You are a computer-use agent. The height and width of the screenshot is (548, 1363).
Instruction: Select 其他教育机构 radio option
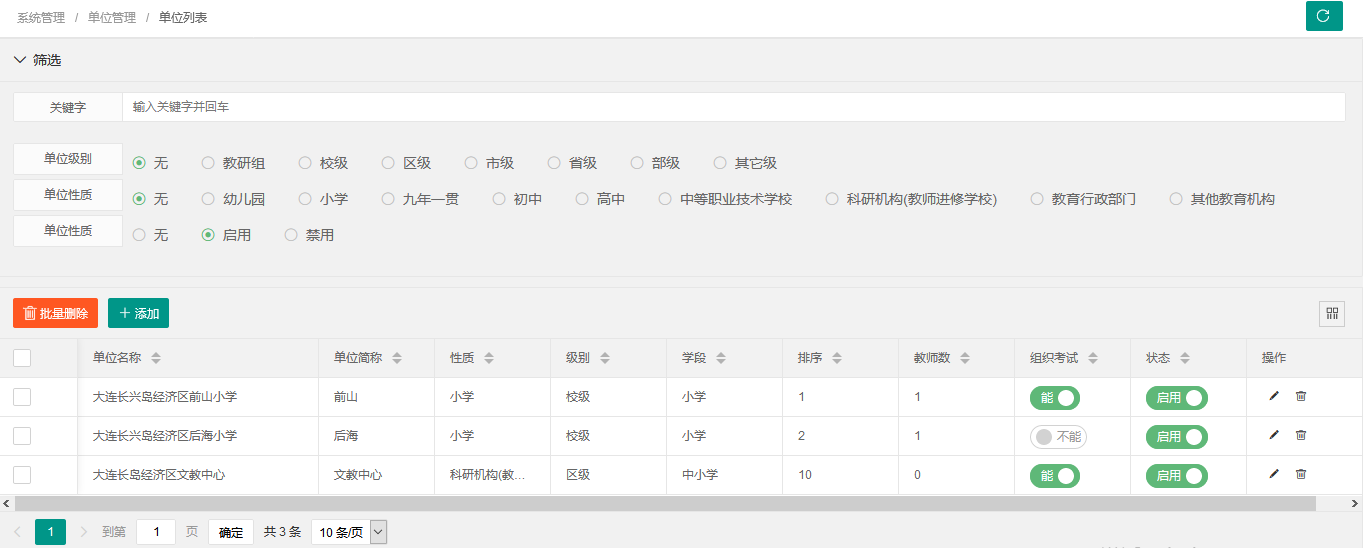tap(1176, 199)
